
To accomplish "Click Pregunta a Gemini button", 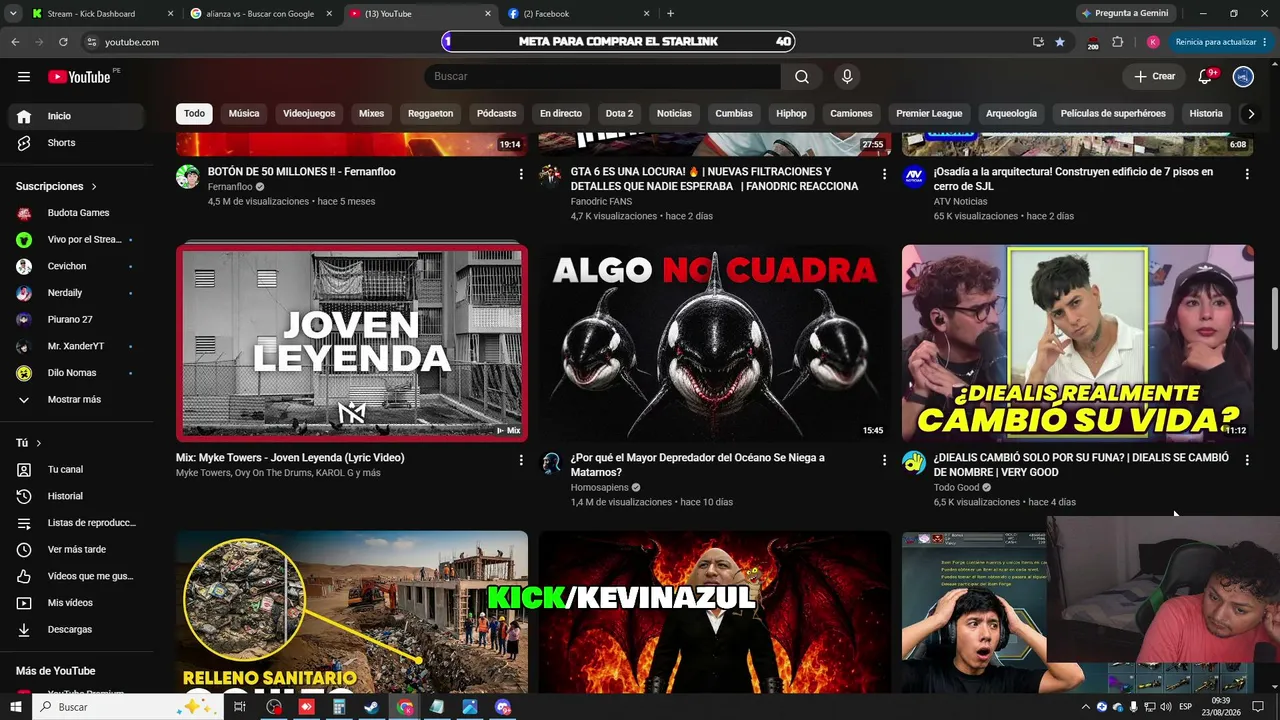I will coord(1124,14).
